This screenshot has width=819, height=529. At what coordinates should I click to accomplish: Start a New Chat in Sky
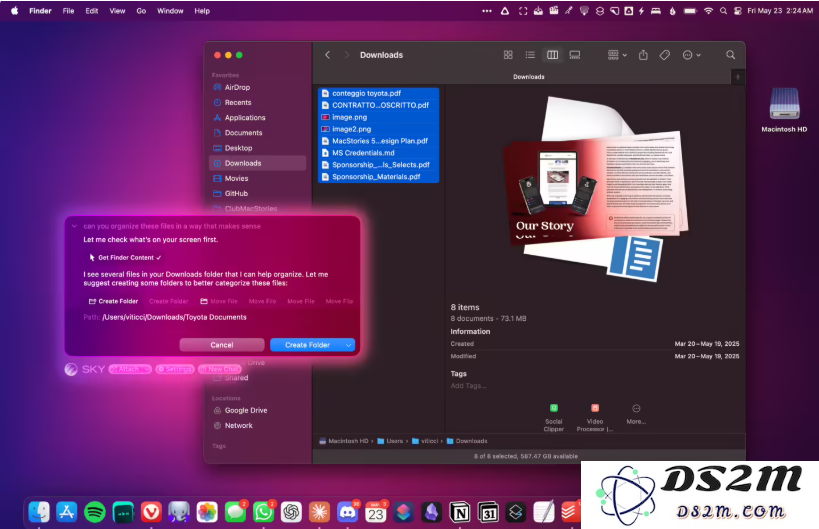click(x=220, y=369)
